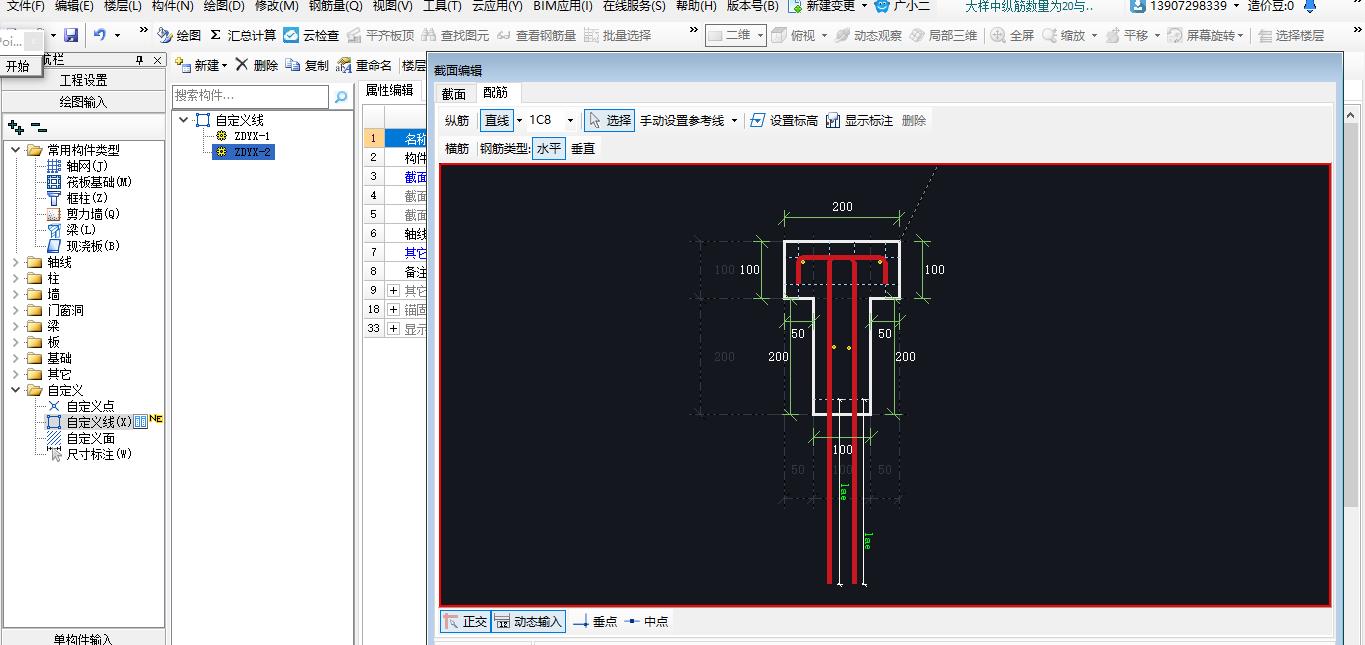The image size is (1365, 645).
Task: Click 选择楼层 floor selection tool
Action: 1291,35
